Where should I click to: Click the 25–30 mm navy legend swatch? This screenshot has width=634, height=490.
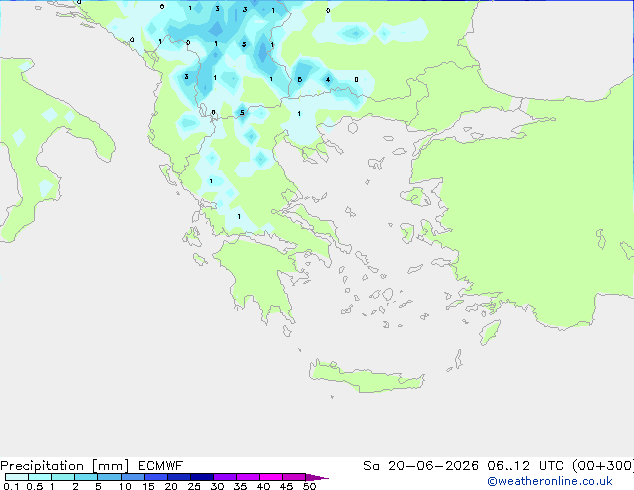pos(202,477)
